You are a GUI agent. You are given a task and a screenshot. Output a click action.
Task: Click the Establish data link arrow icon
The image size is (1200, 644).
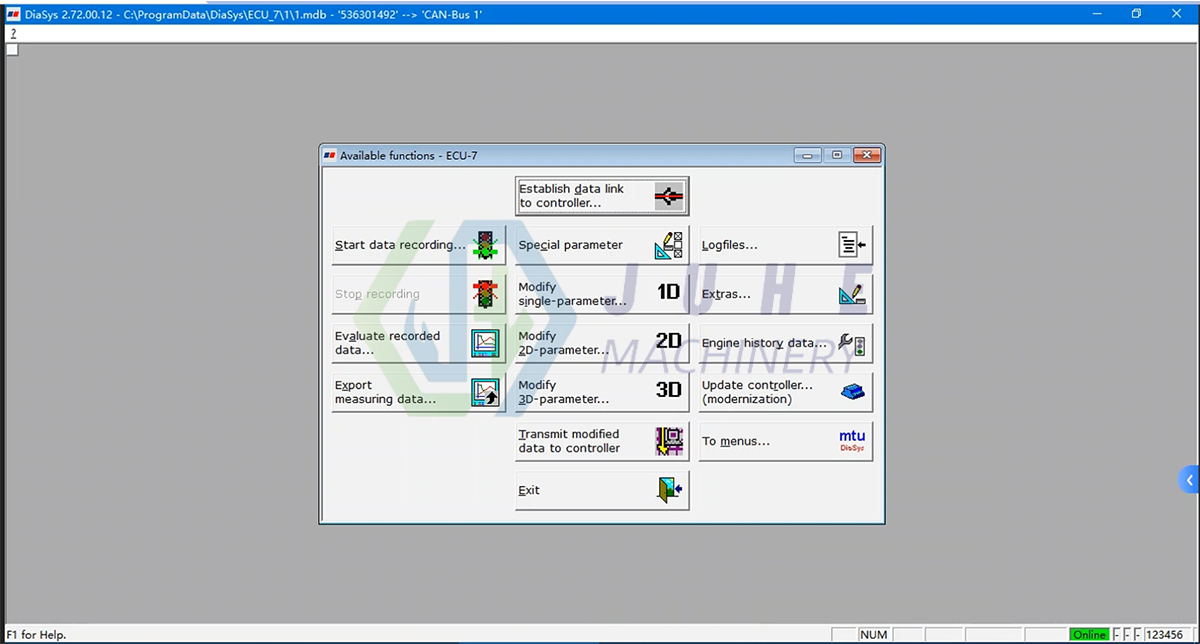click(670, 196)
